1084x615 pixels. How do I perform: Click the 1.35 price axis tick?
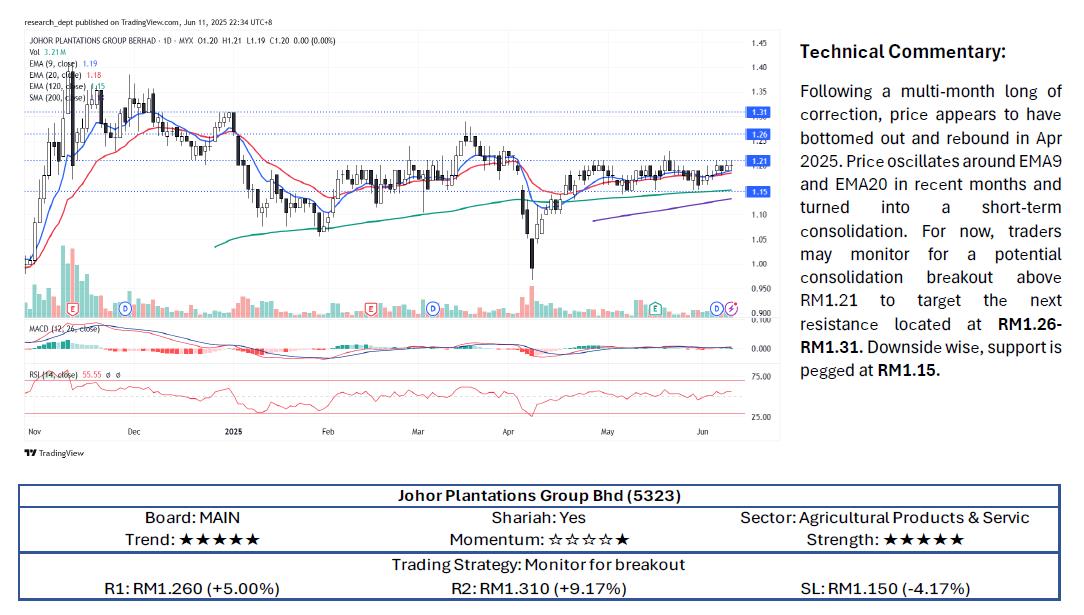coord(759,92)
